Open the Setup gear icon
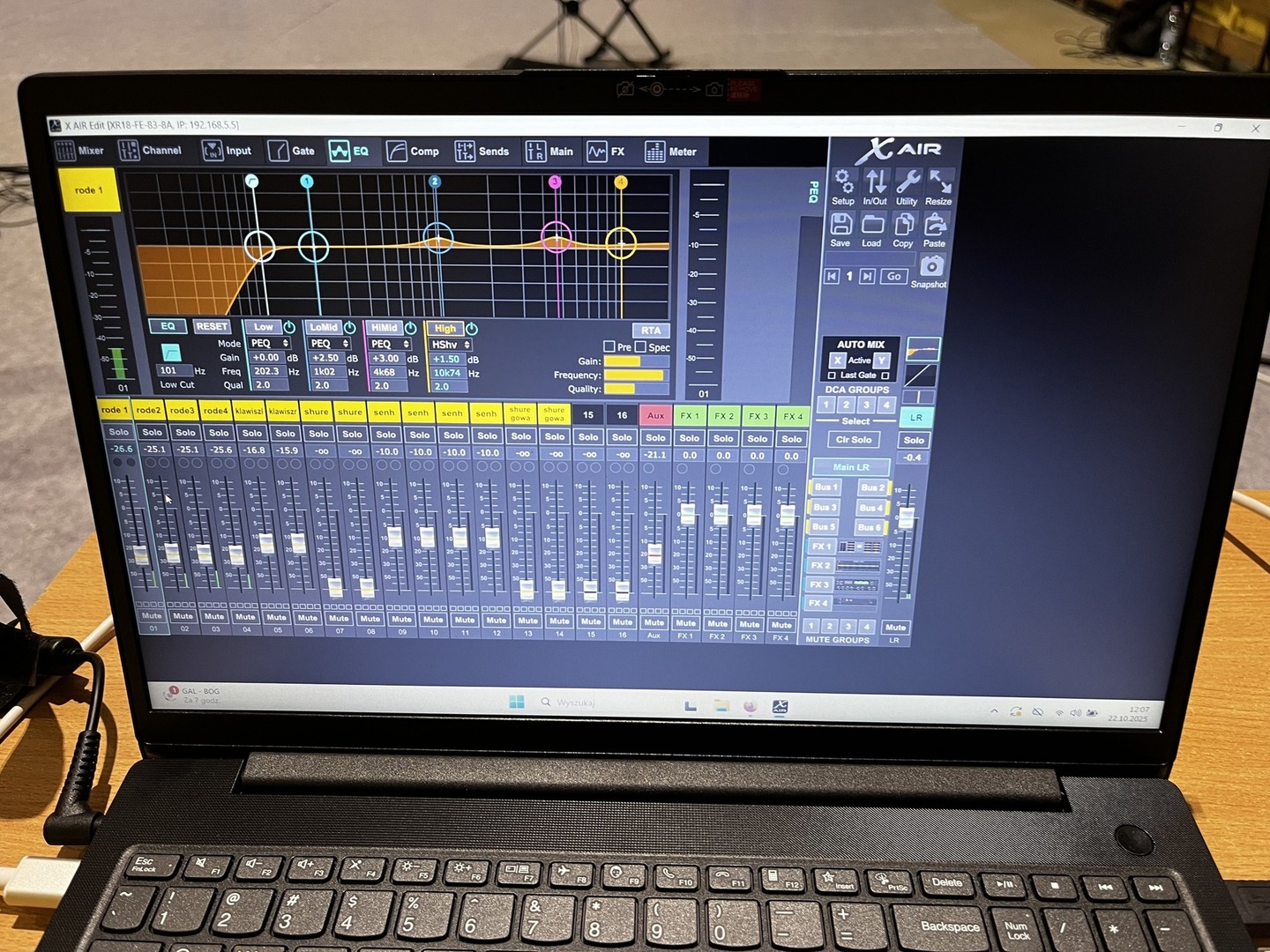 click(843, 182)
